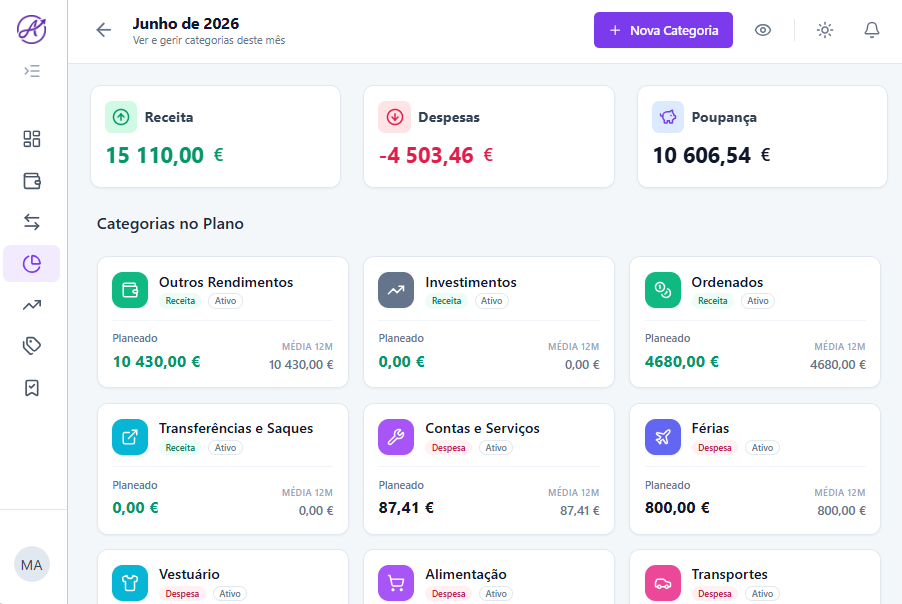
Task: View transactions via the transfer arrows icon
Action: pos(31,222)
